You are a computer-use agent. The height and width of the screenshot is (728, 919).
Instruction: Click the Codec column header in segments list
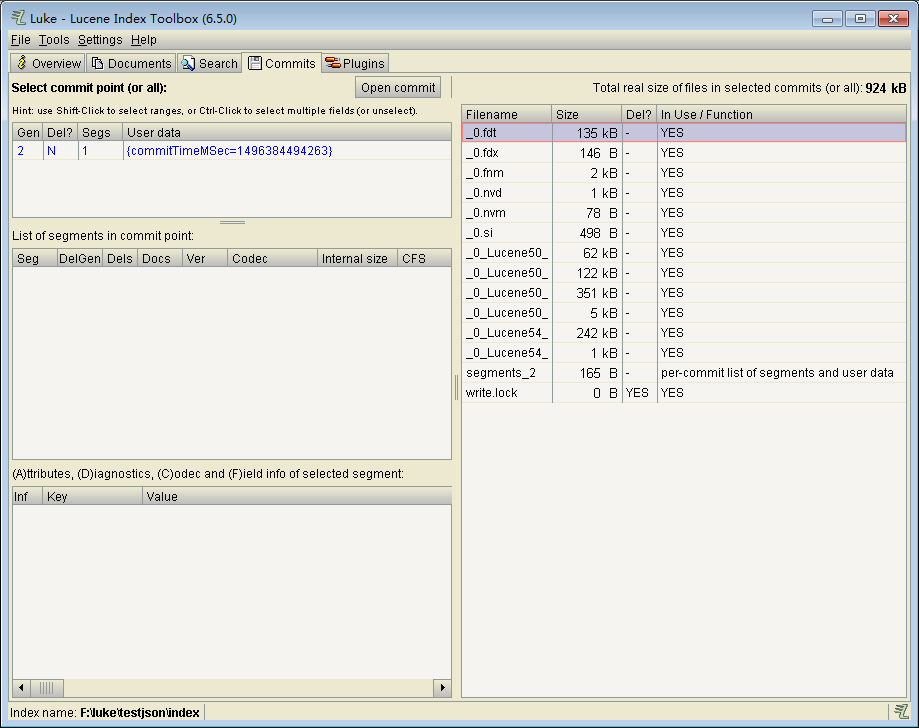(273, 258)
